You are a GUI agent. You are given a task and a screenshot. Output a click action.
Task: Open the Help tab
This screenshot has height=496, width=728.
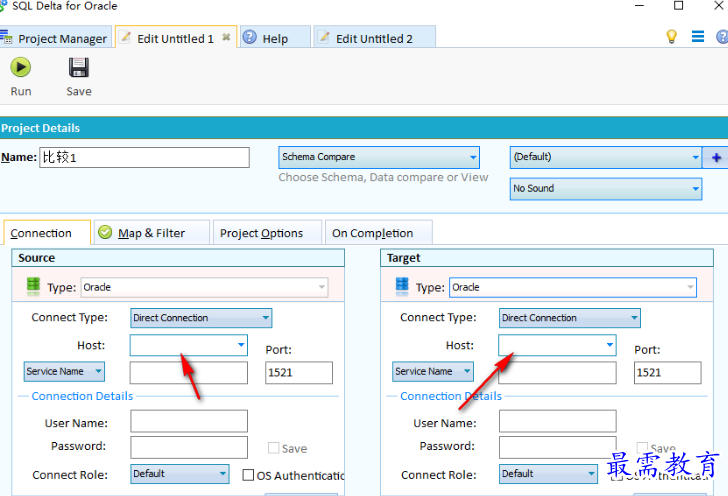click(x=275, y=37)
